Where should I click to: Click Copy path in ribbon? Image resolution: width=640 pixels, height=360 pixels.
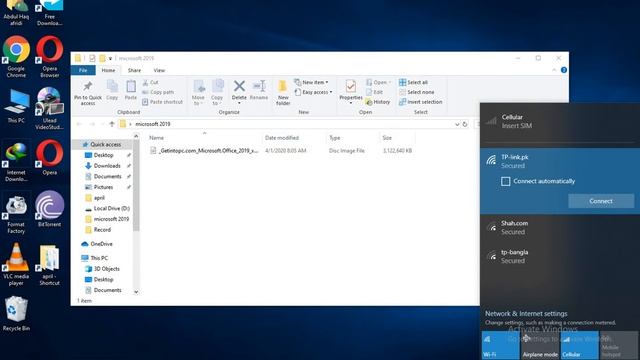coord(158,92)
